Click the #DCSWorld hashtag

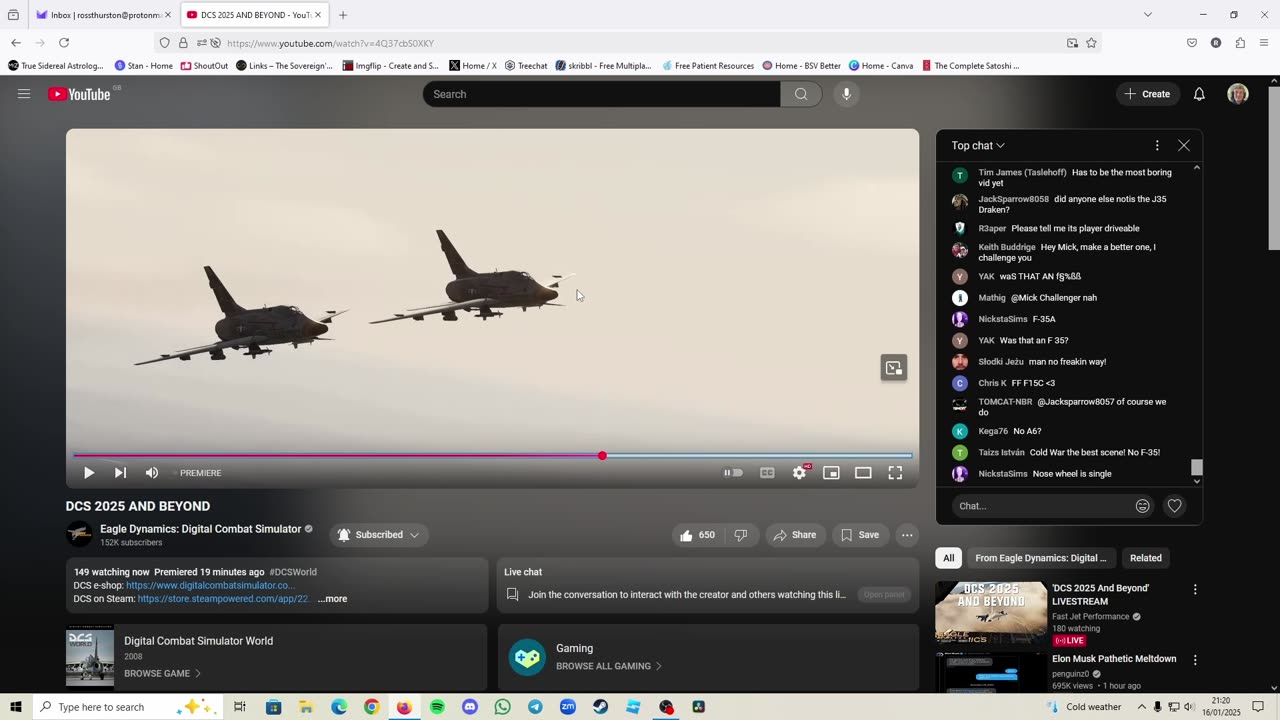[x=293, y=572]
